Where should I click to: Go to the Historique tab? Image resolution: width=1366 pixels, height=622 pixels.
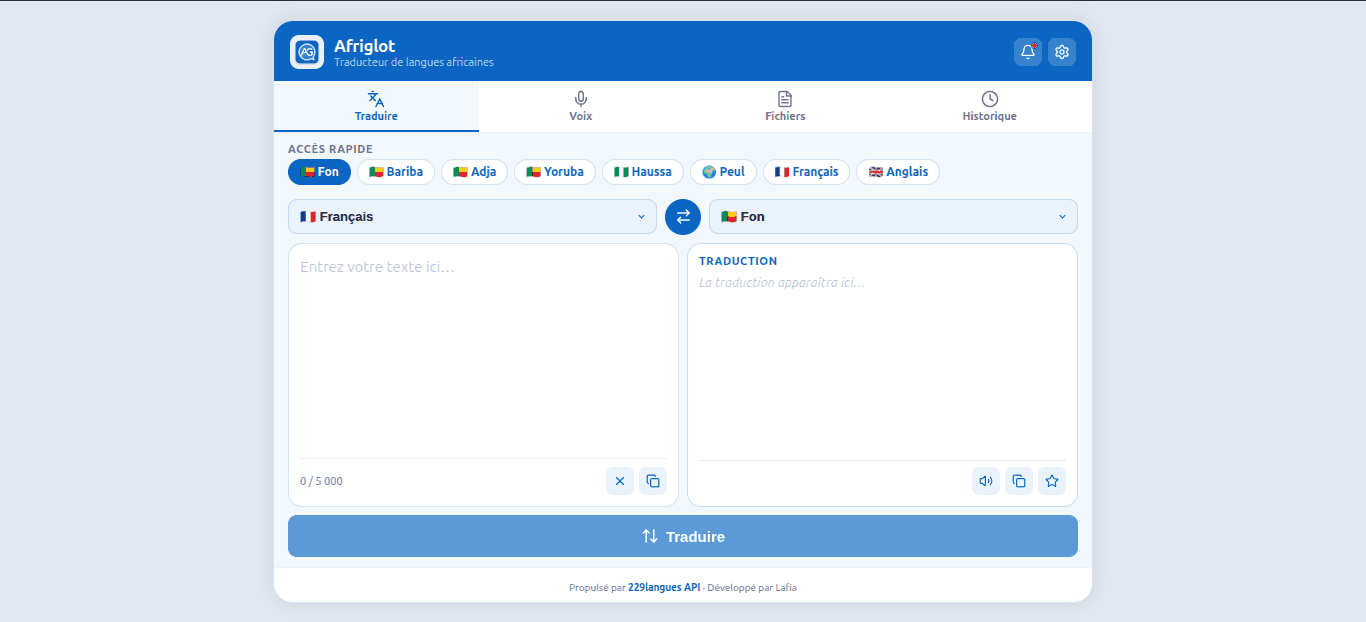(990, 106)
